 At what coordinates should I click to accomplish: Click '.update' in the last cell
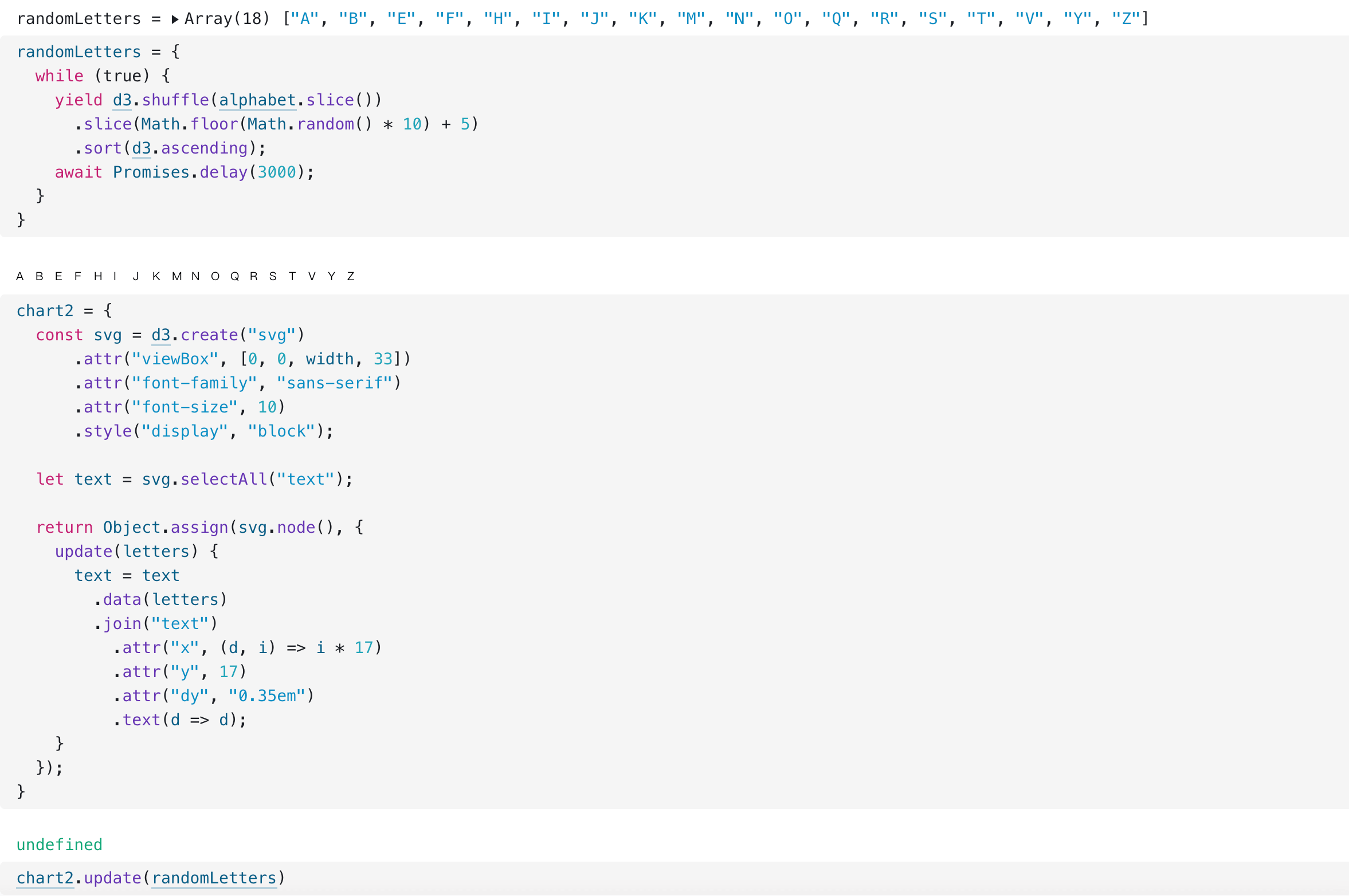tap(108, 878)
